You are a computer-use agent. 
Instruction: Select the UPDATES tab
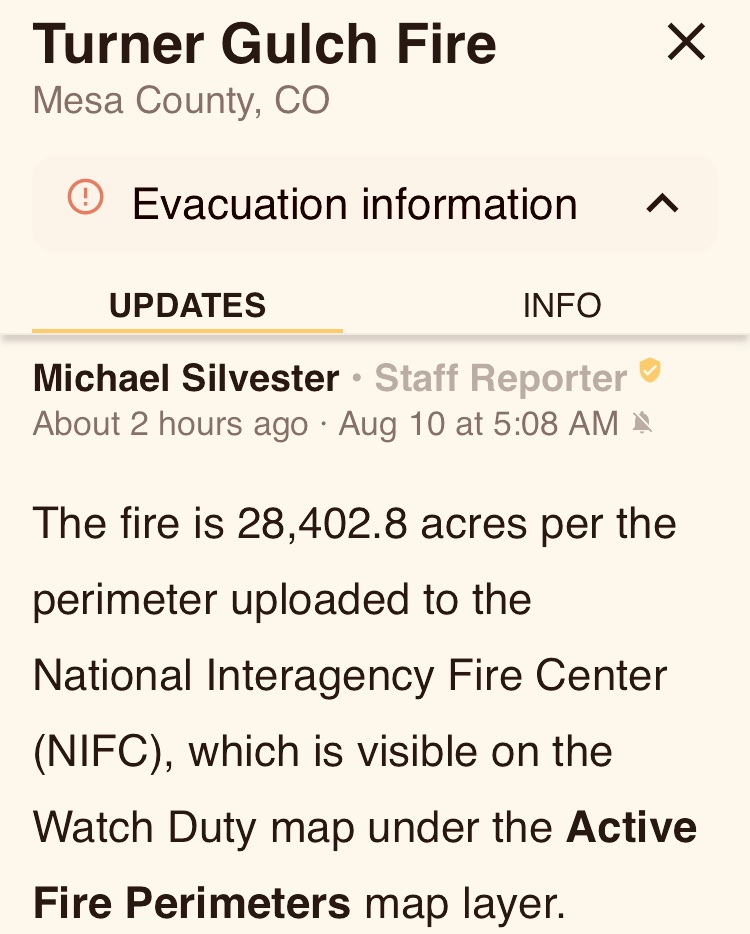[187, 305]
